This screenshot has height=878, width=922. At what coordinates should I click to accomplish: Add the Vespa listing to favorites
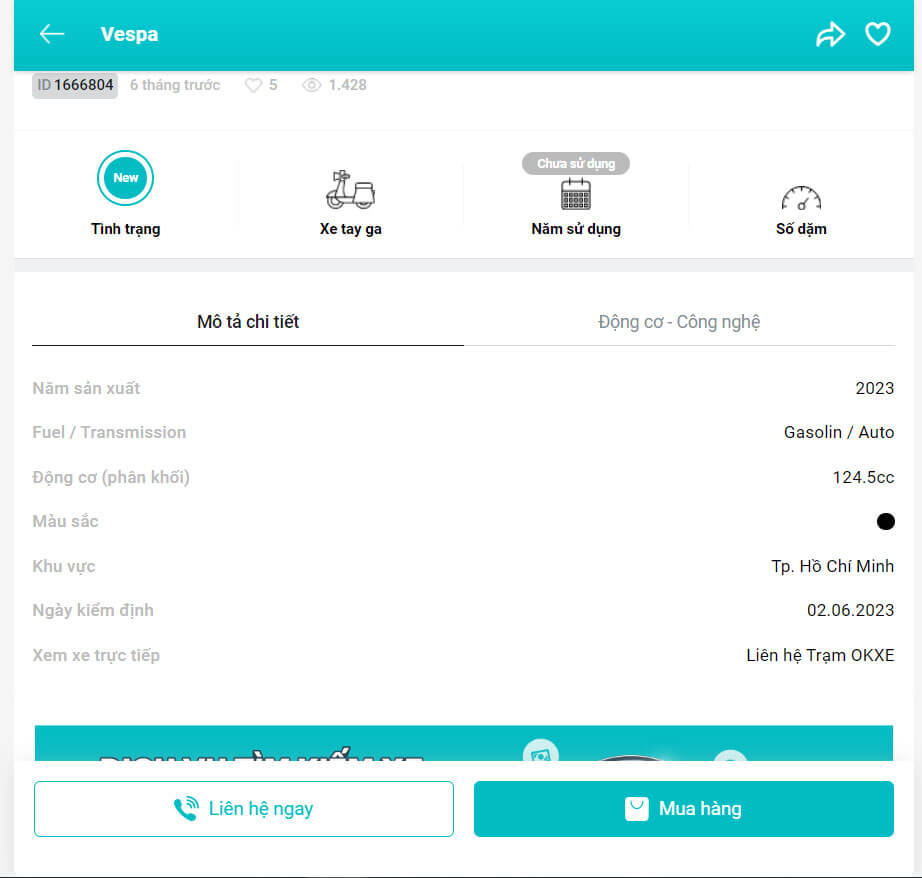coord(878,34)
